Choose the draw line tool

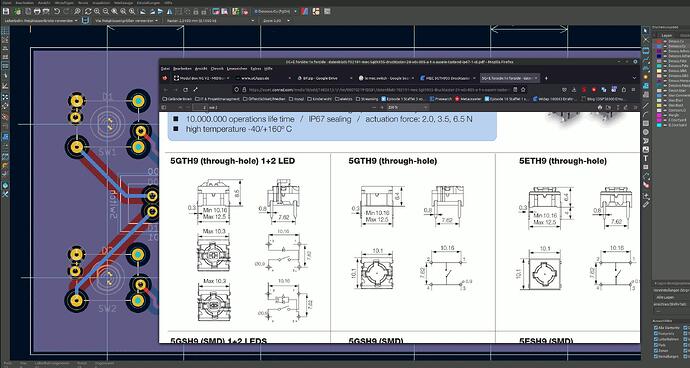(646, 106)
